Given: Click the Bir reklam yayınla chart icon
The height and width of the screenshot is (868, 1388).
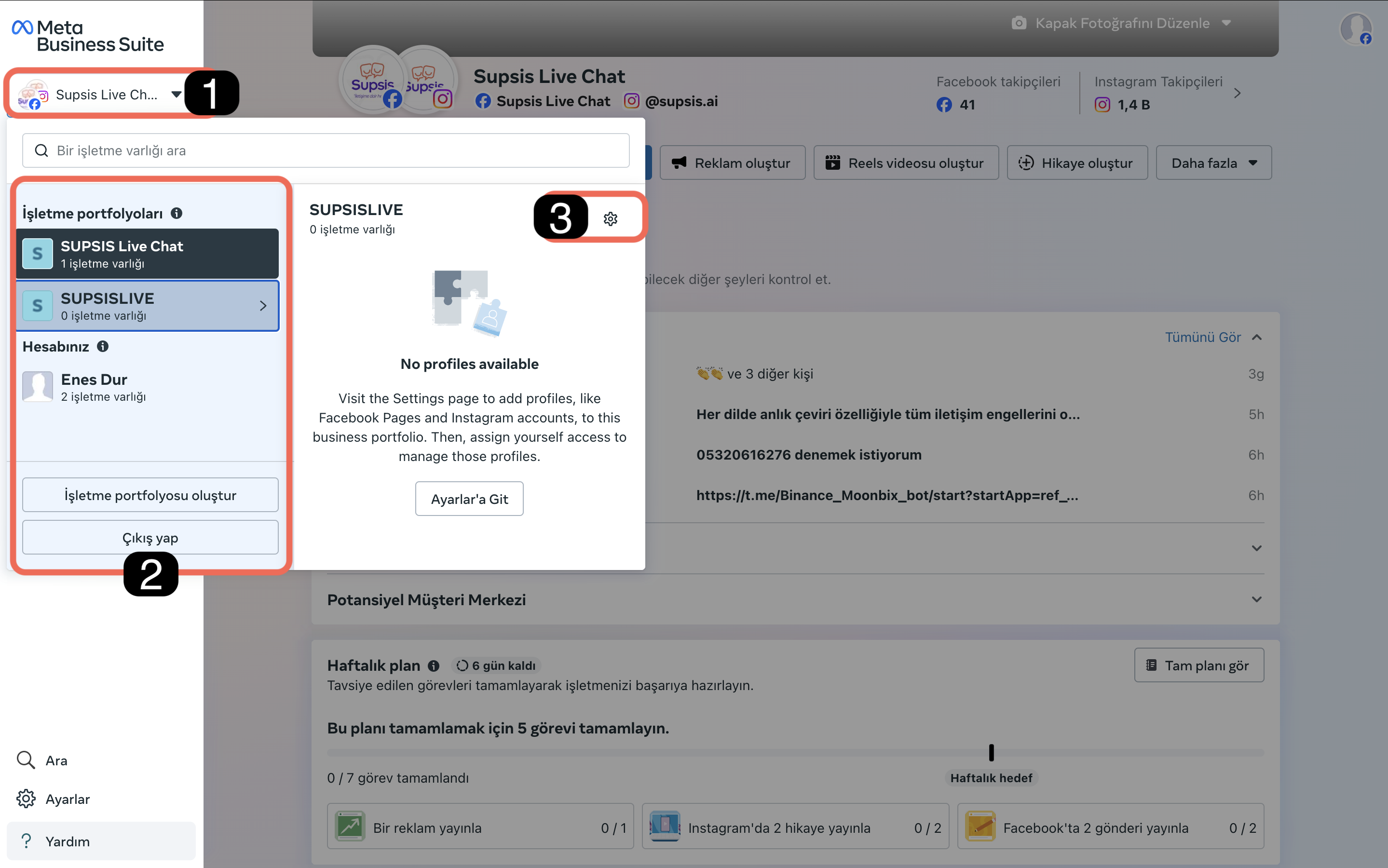Looking at the screenshot, I should pos(350,826).
